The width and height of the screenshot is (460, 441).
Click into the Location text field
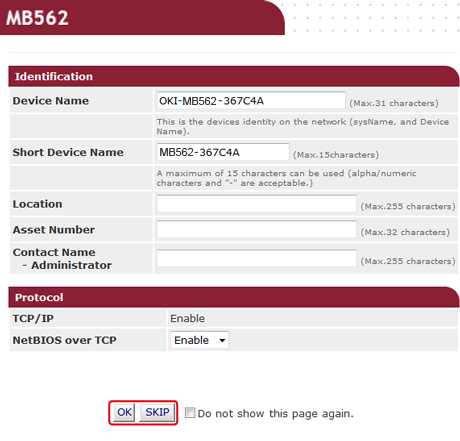257,204
